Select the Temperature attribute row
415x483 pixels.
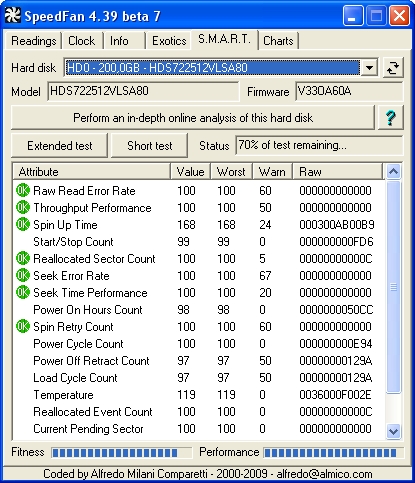click(199, 394)
